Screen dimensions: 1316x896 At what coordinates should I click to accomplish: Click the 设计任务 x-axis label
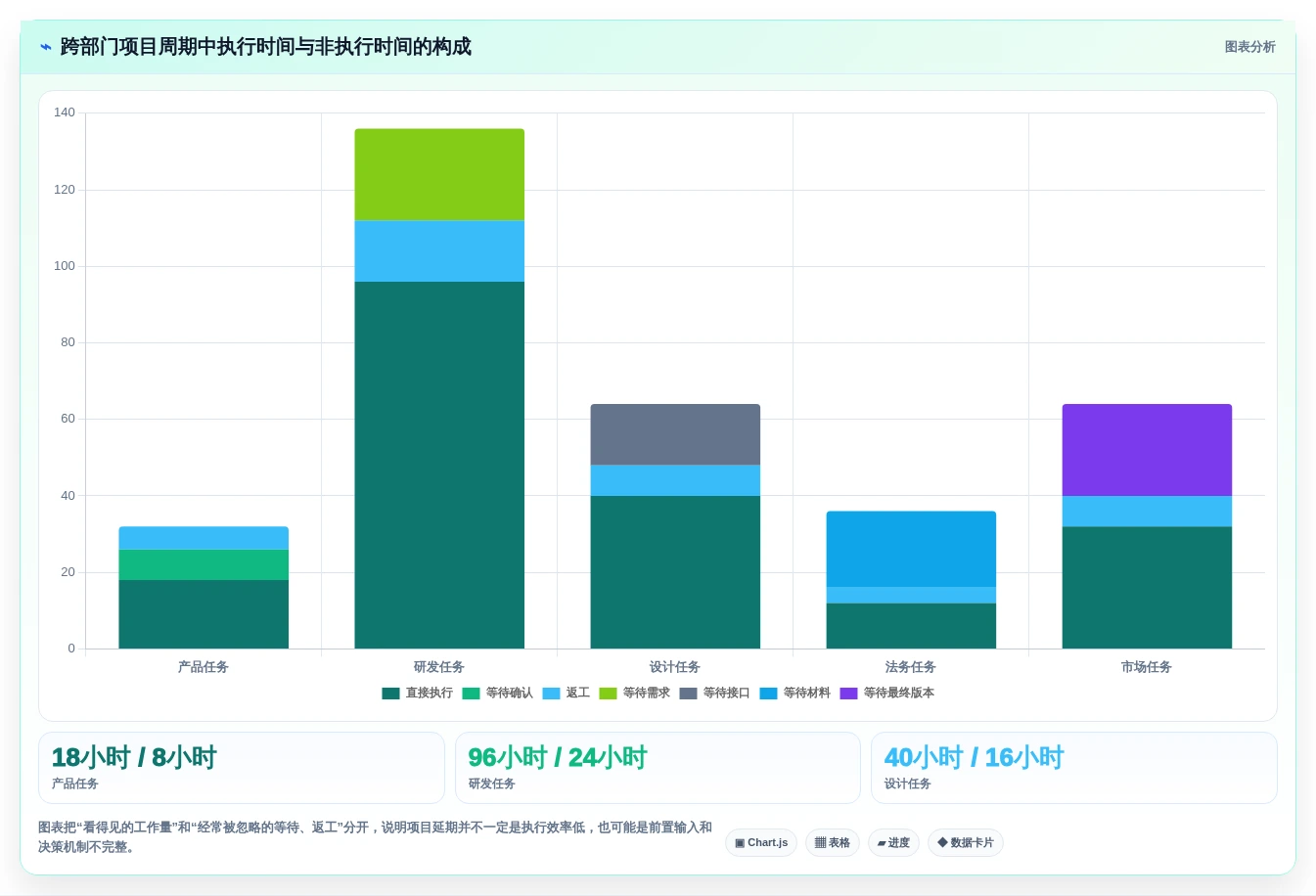point(675,667)
